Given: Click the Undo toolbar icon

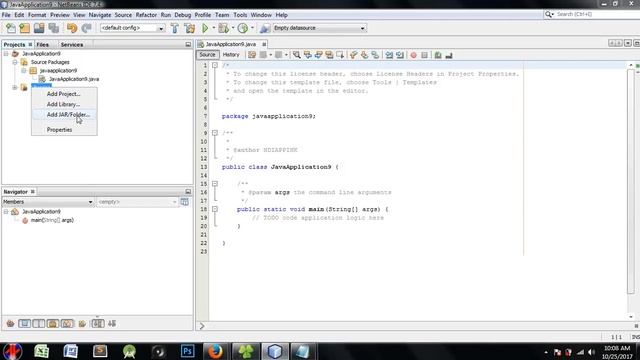Looking at the screenshot, I should click(x=72, y=28).
